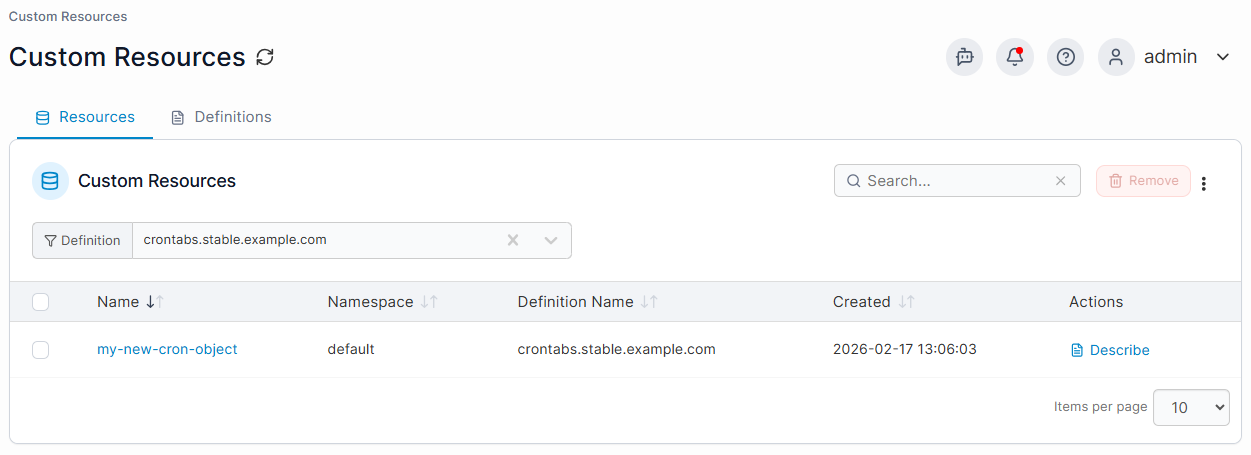The image size is (1251, 455).
Task: Open the three-dot table options menu
Action: pos(1204,183)
